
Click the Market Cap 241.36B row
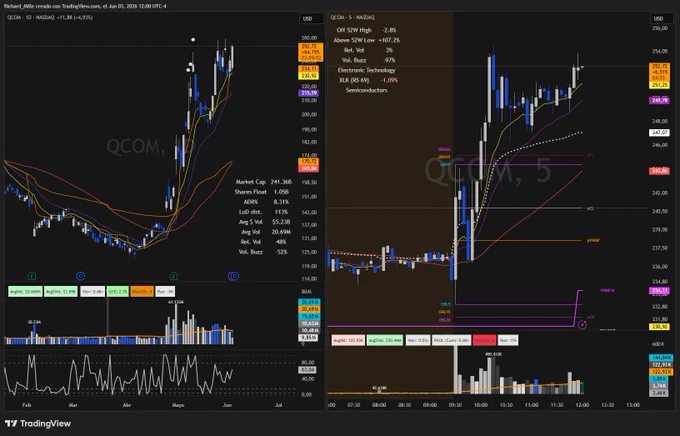pyautogui.click(x=263, y=182)
